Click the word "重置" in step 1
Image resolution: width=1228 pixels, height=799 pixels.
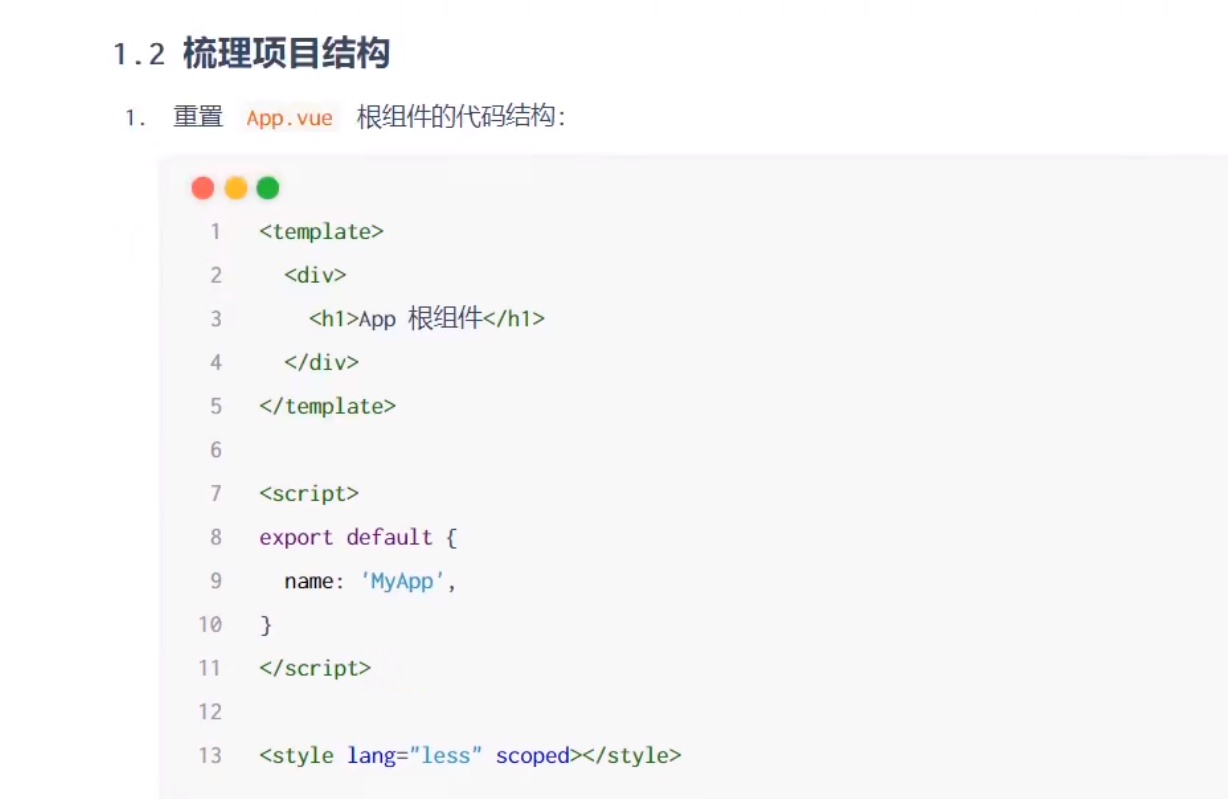(x=198, y=117)
